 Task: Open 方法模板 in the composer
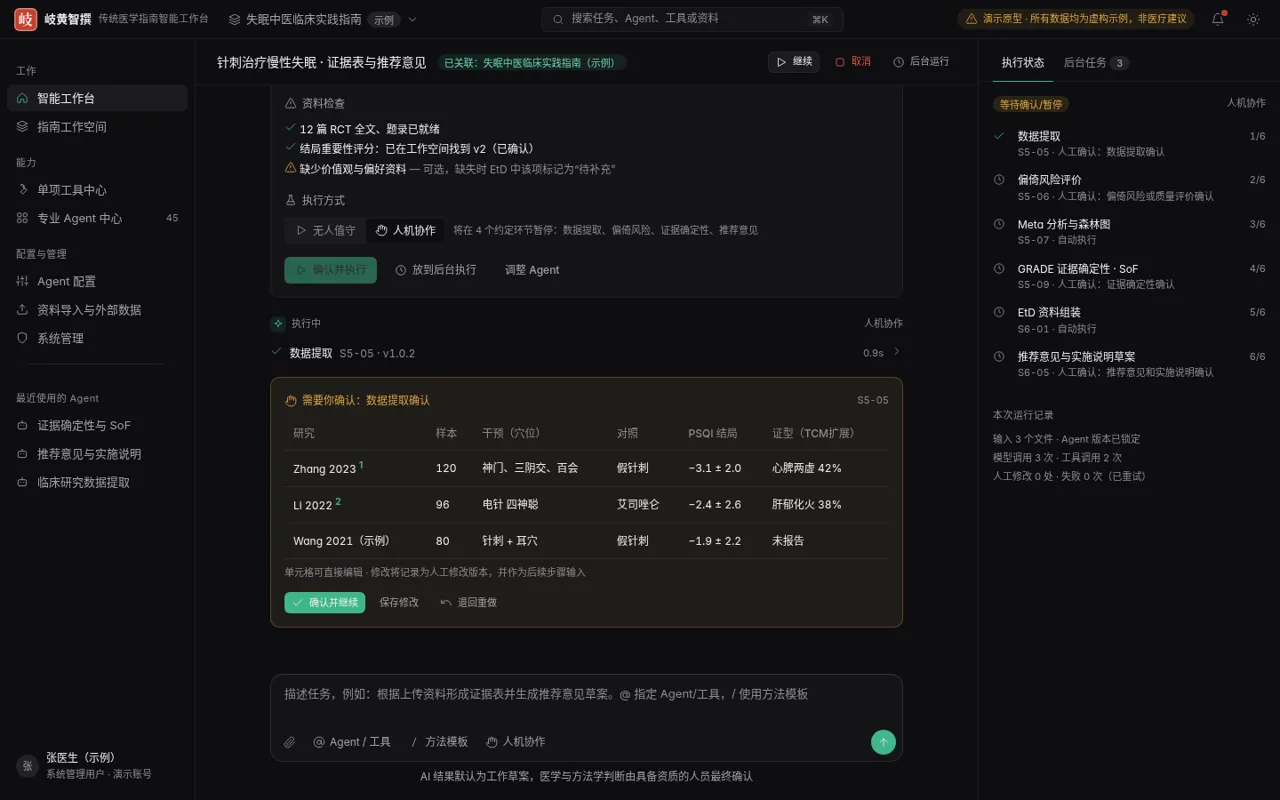tap(440, 742)
